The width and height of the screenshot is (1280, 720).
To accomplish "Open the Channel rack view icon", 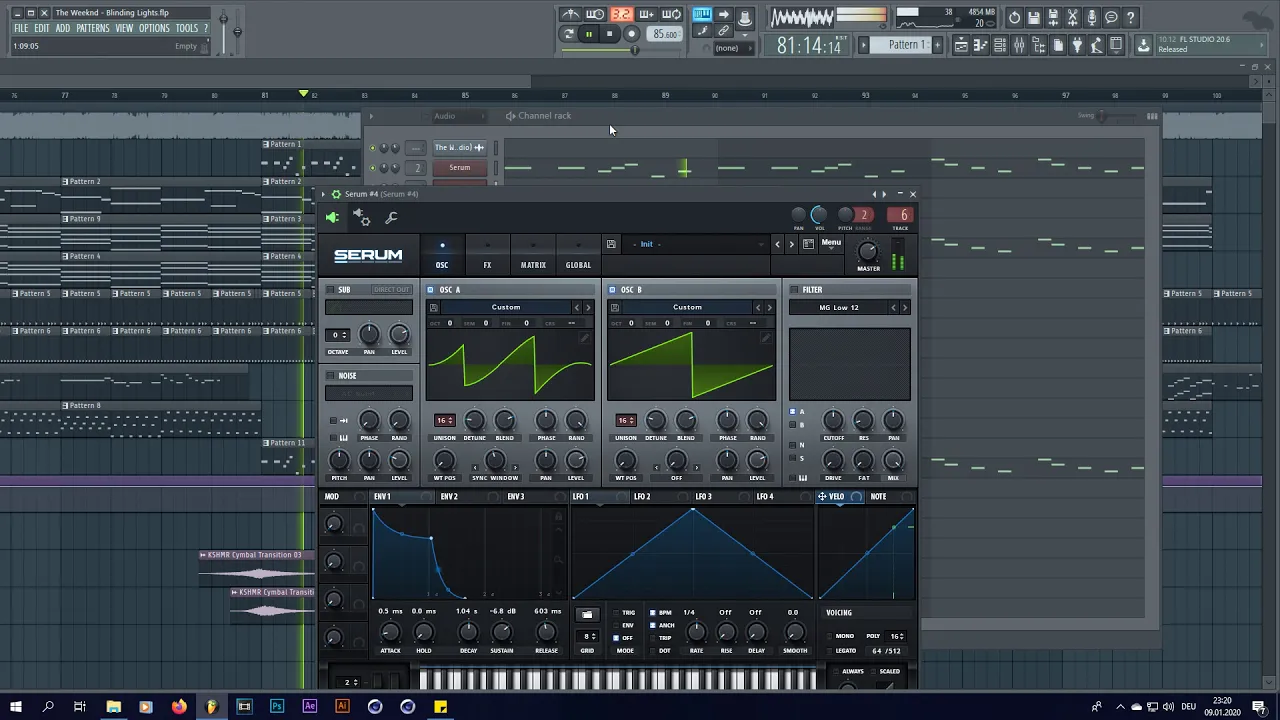I will (1000, 45).
